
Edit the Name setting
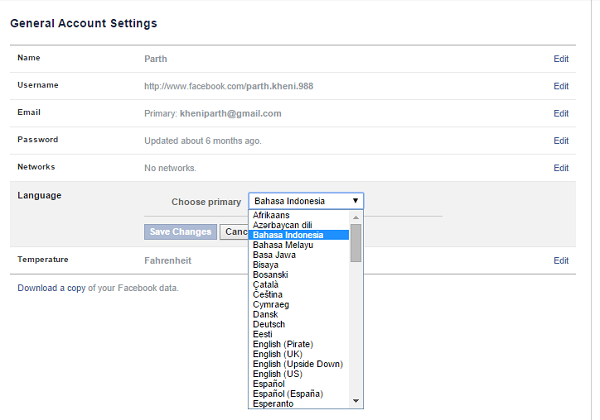pos(561,59)
